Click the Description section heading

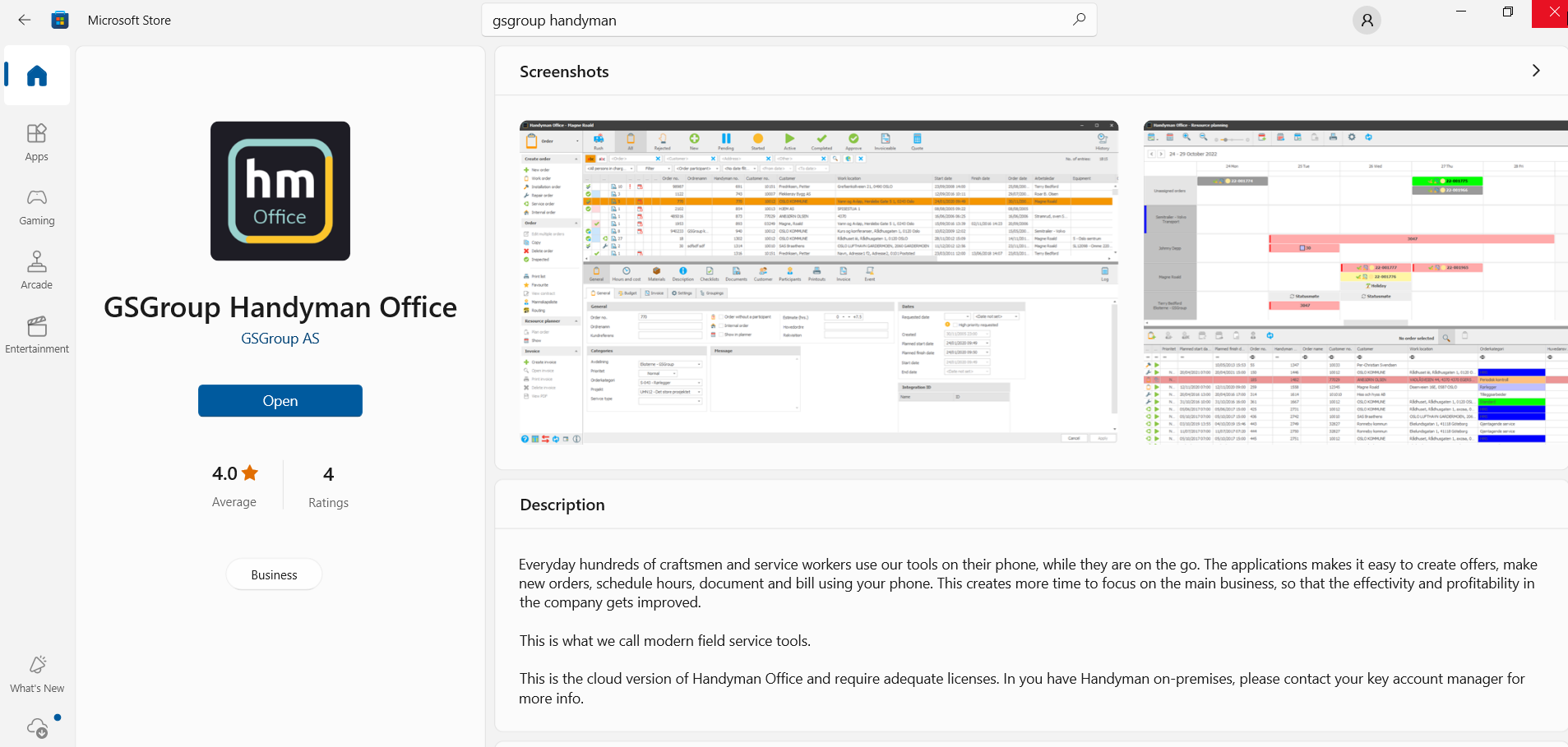click(562, 505)
